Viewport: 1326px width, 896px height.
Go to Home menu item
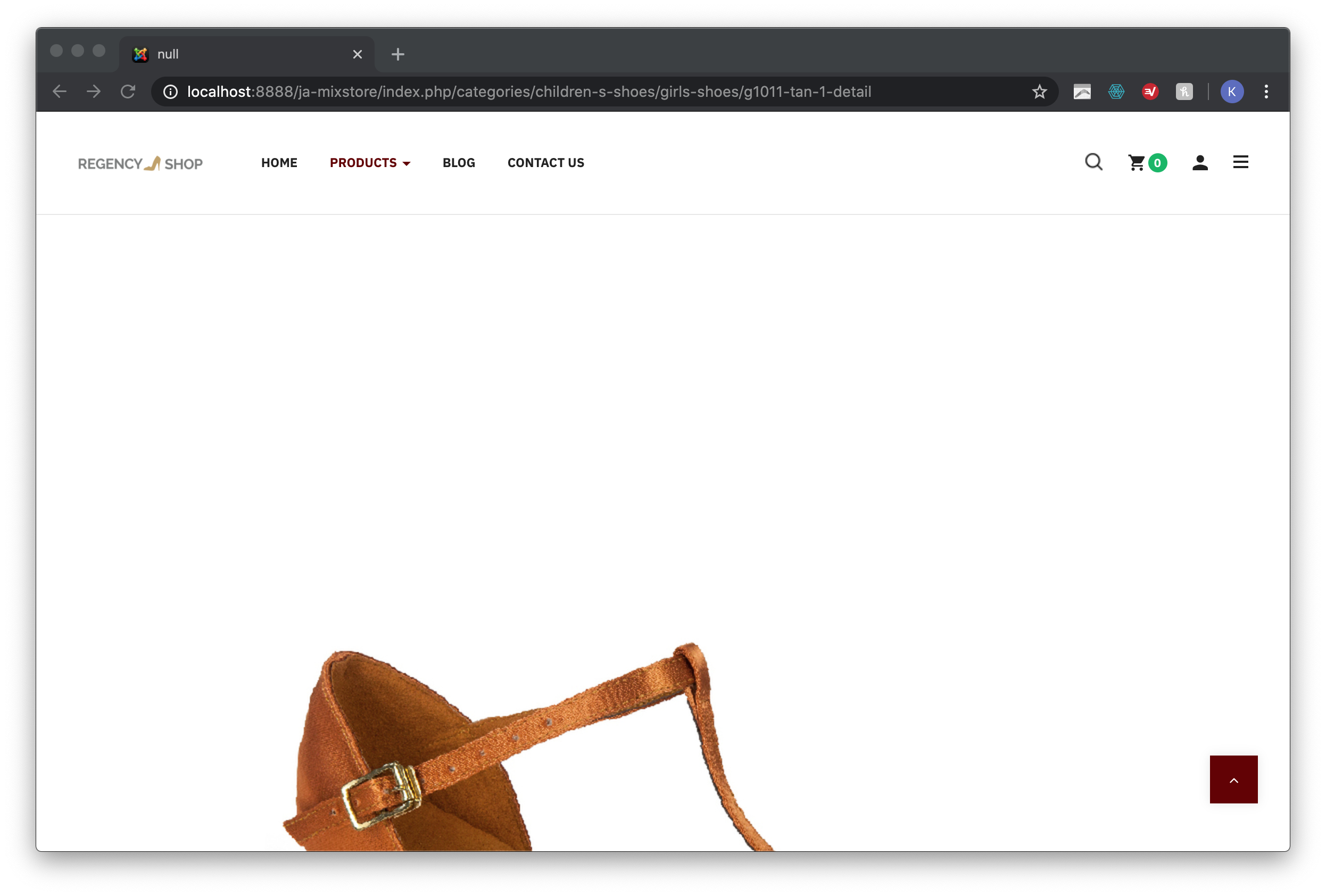tap(279, 163)
